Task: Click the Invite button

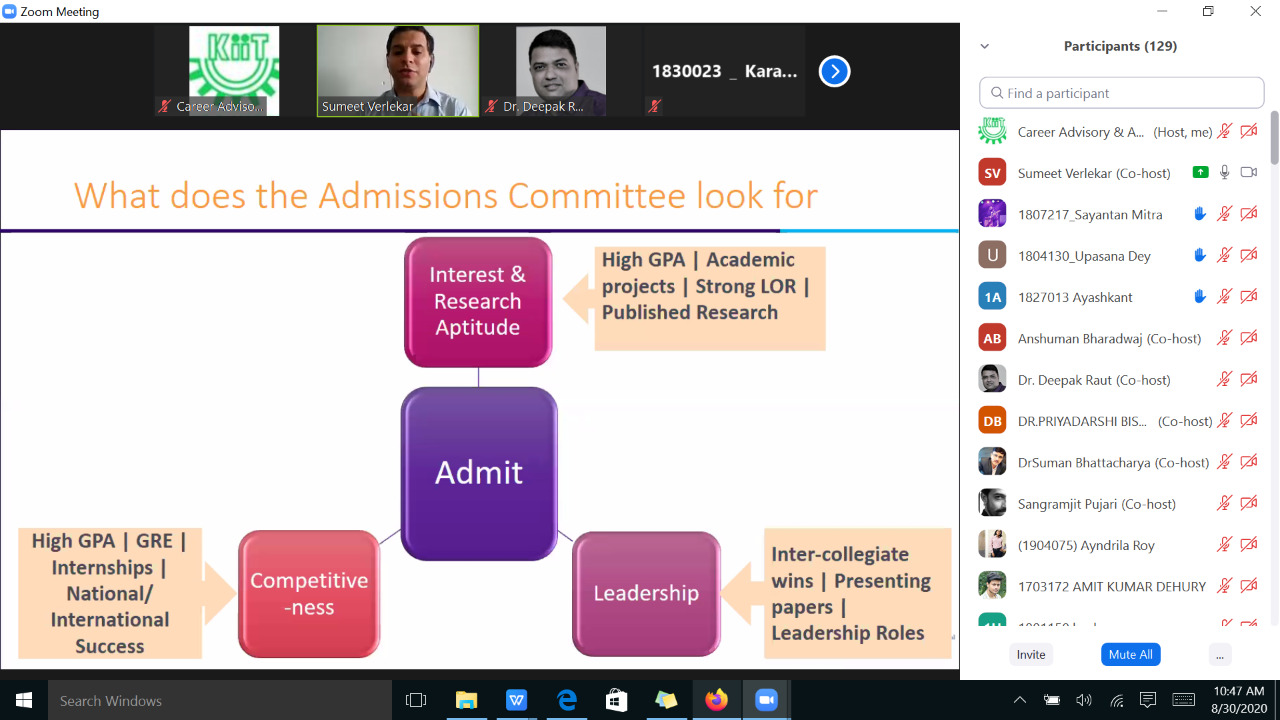Action: pyautogui.click(x=1031, y=654)
